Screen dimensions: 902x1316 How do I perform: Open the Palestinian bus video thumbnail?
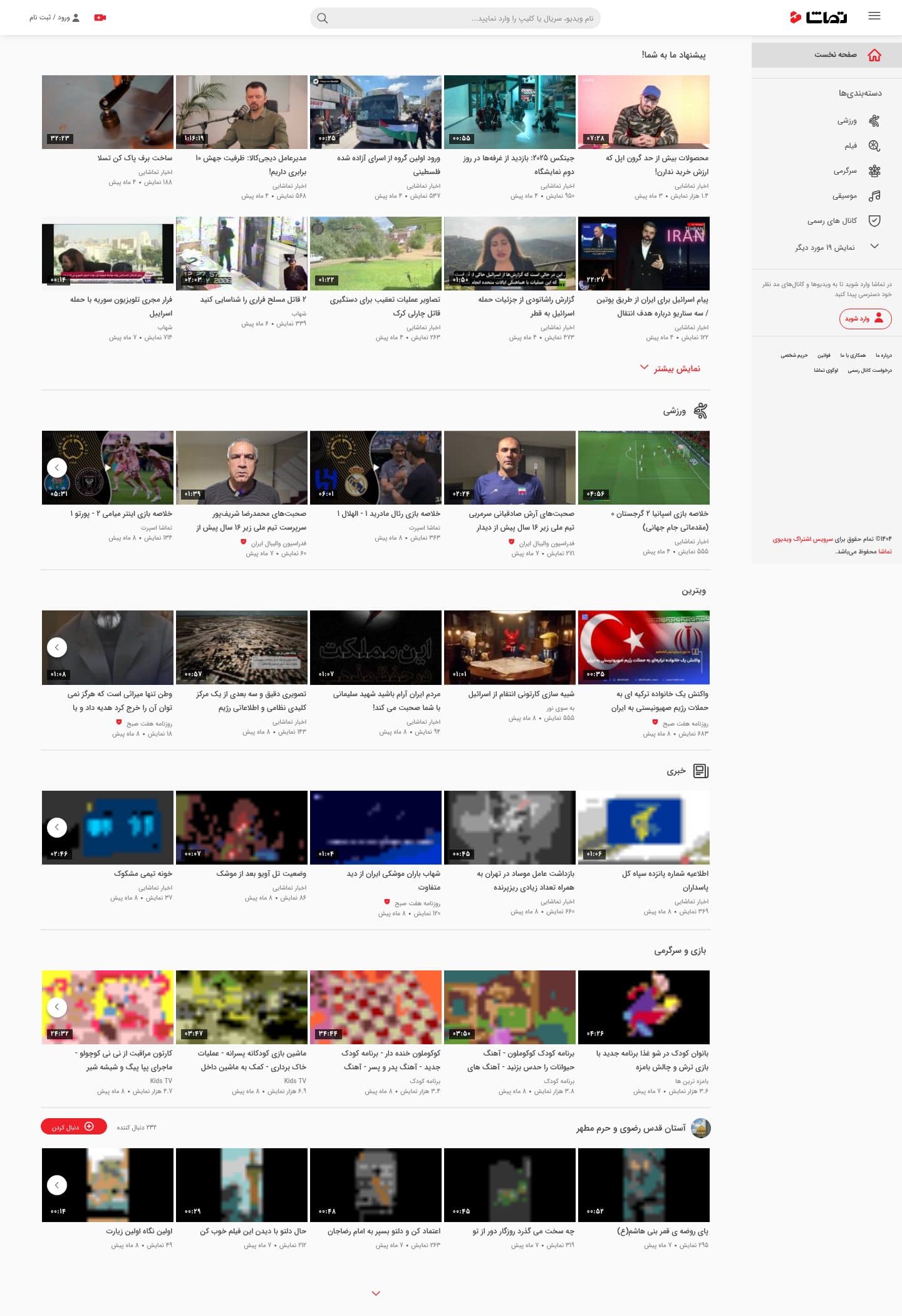tap(376, 112)
